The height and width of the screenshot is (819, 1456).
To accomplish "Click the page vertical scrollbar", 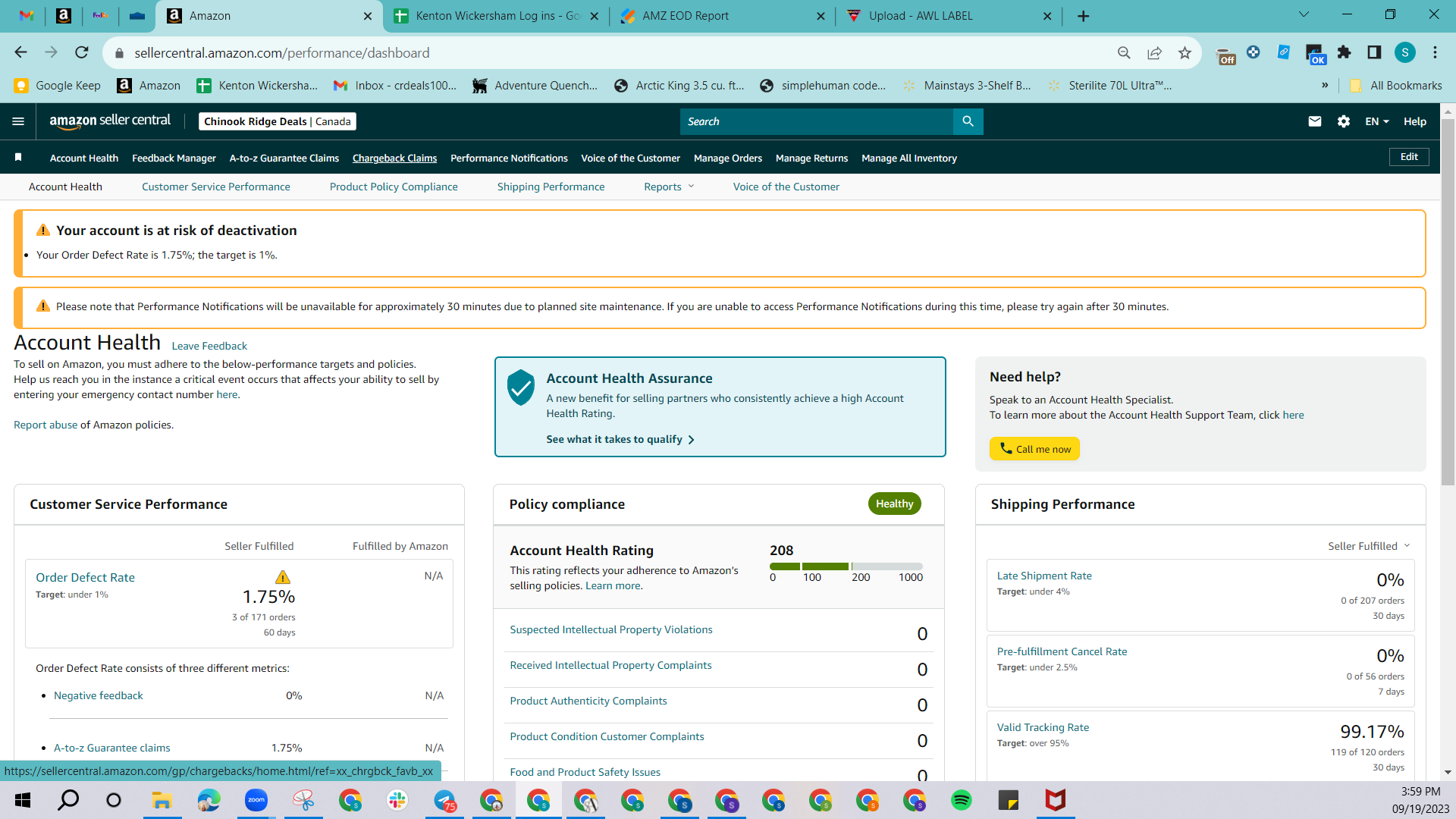I will (x=1448, y=303).
